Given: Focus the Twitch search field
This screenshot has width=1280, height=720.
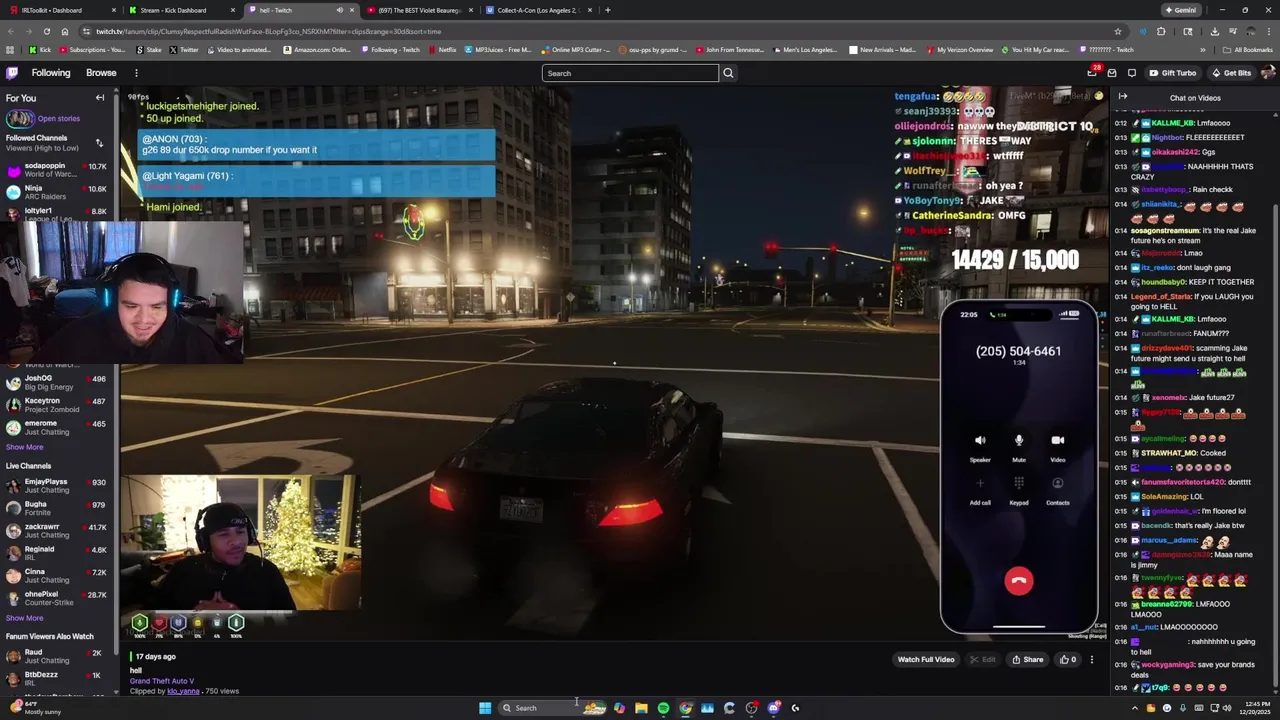Looking at the screenshot, I should click(x=630, y=73).
